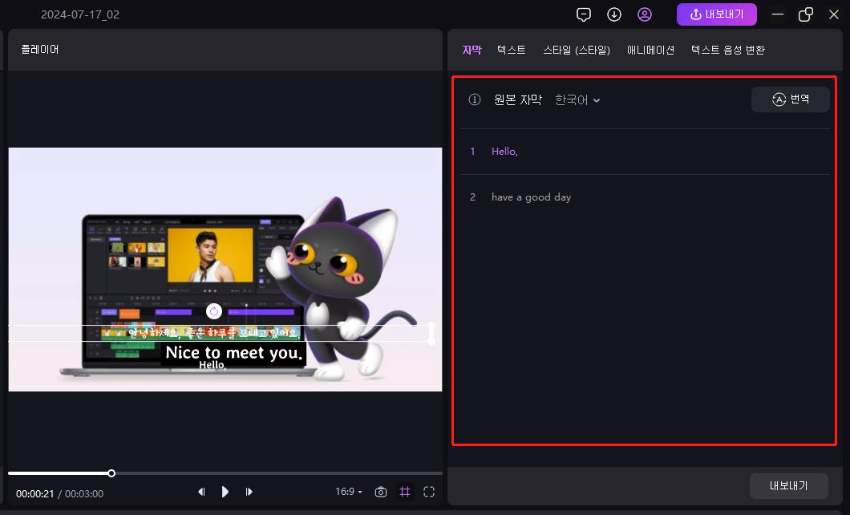Screen dimensions: 850x515
Task: Enter fullscreen preview mode
Action: click(429, 492)
